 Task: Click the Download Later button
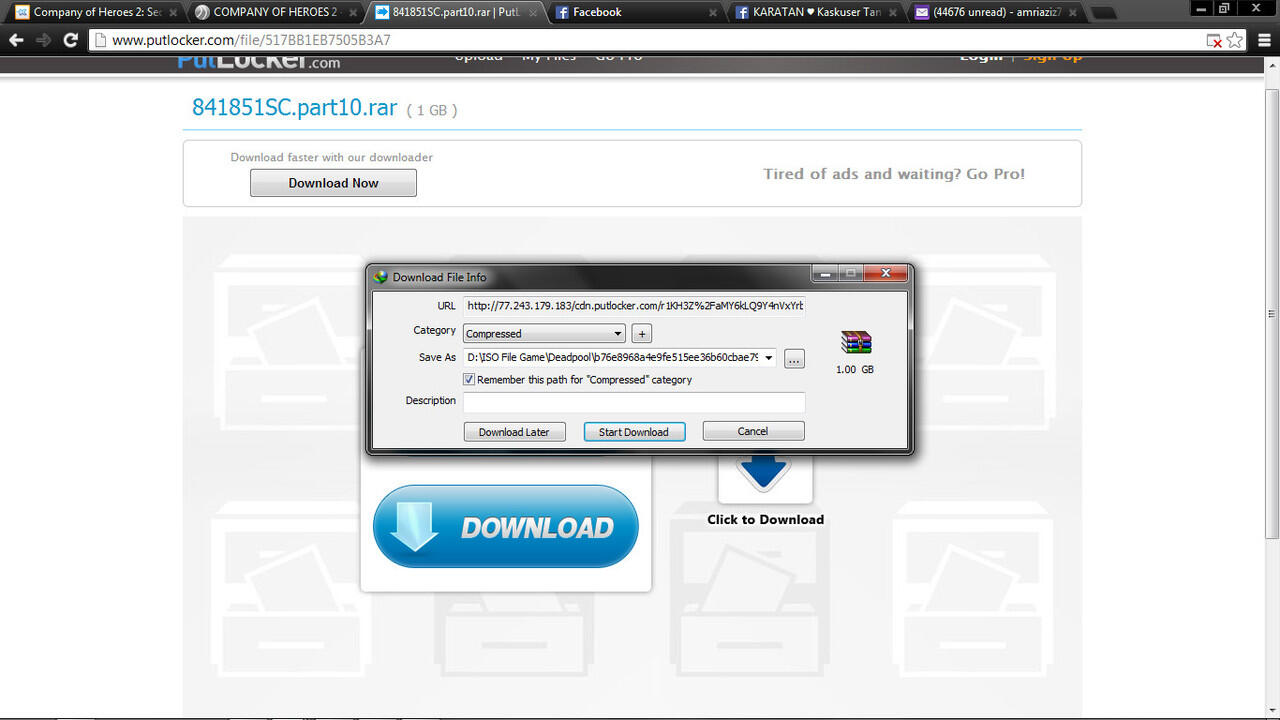(514, 432)
